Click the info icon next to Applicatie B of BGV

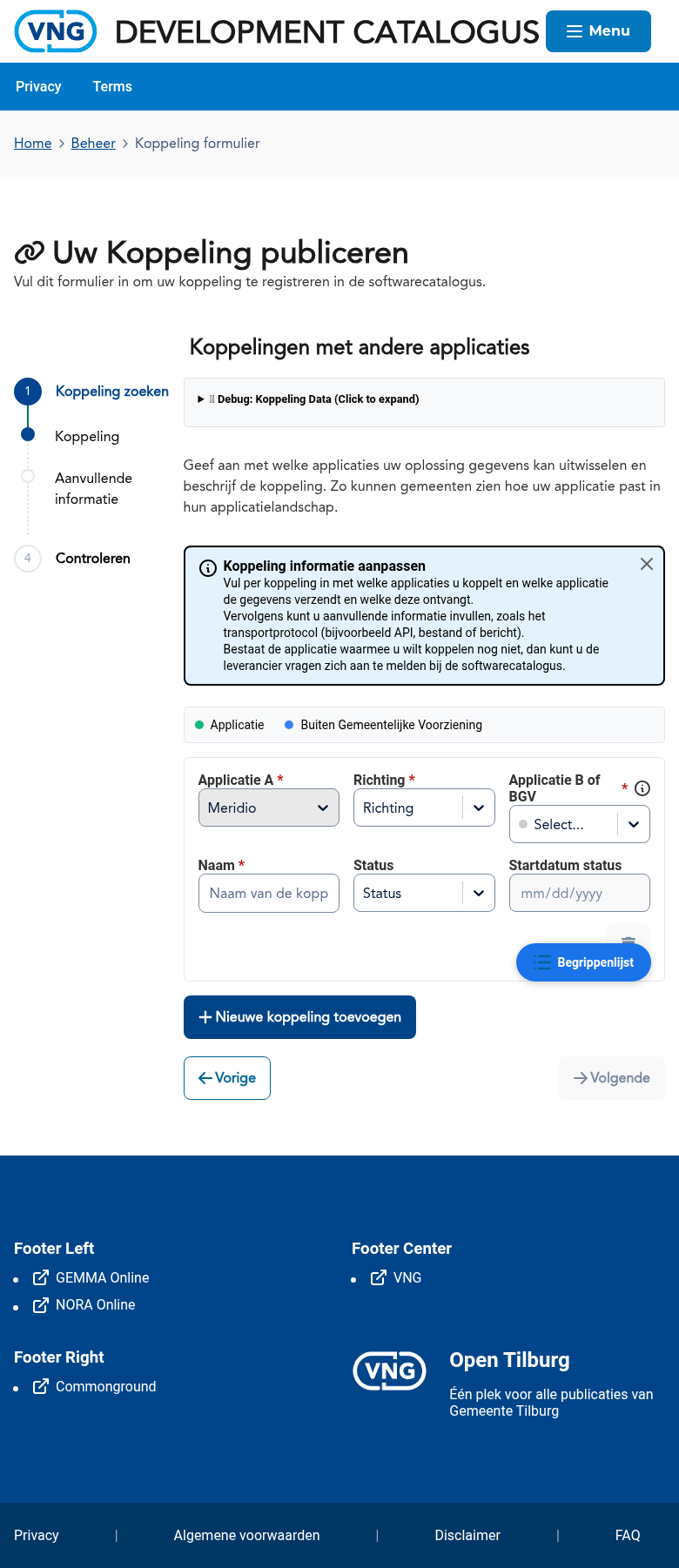click(642, 788)
